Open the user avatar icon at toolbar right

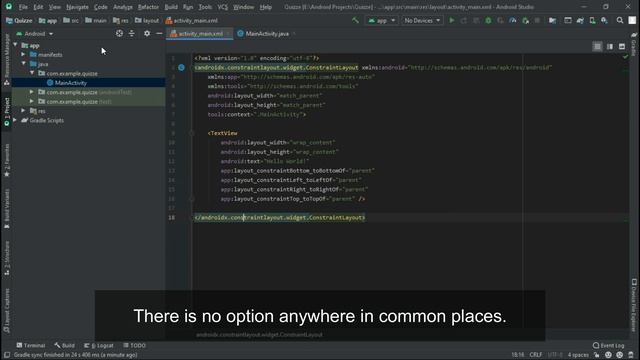pos(632,20)
